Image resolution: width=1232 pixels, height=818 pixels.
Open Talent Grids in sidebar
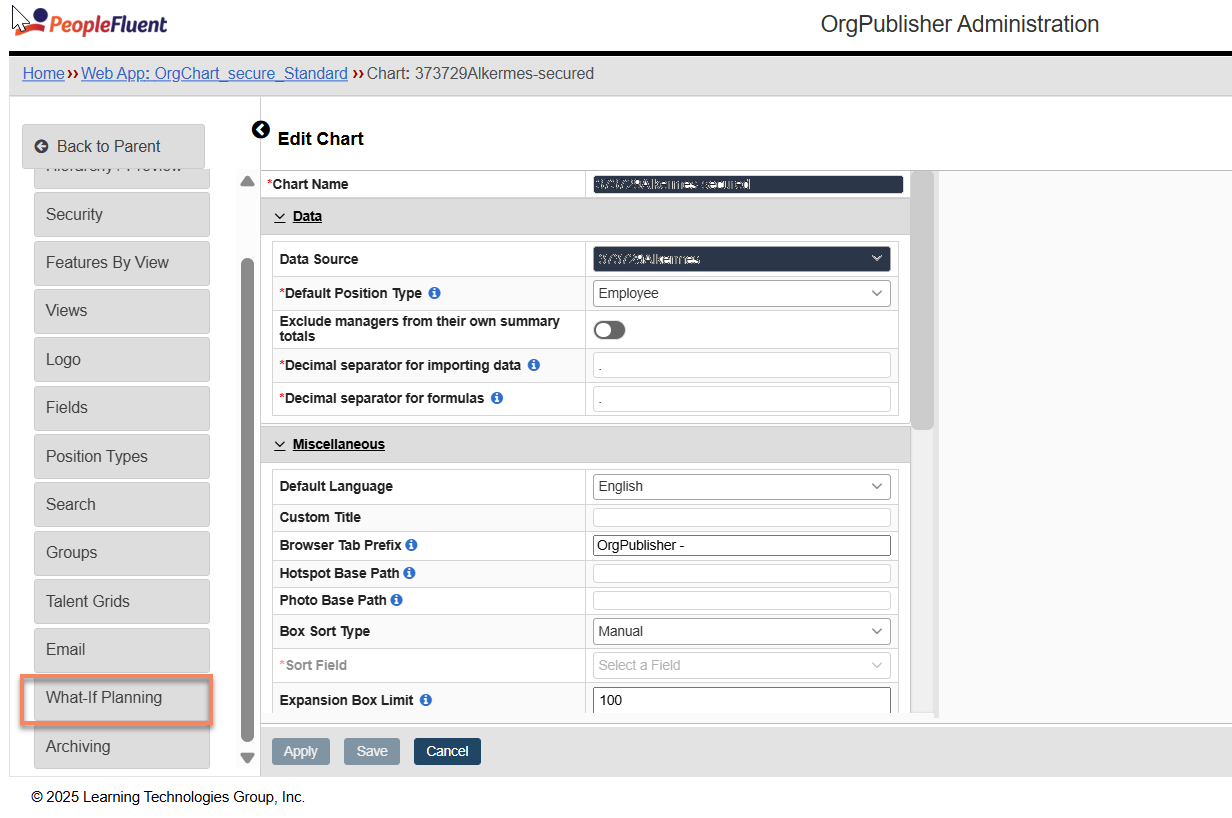point(121,601)
